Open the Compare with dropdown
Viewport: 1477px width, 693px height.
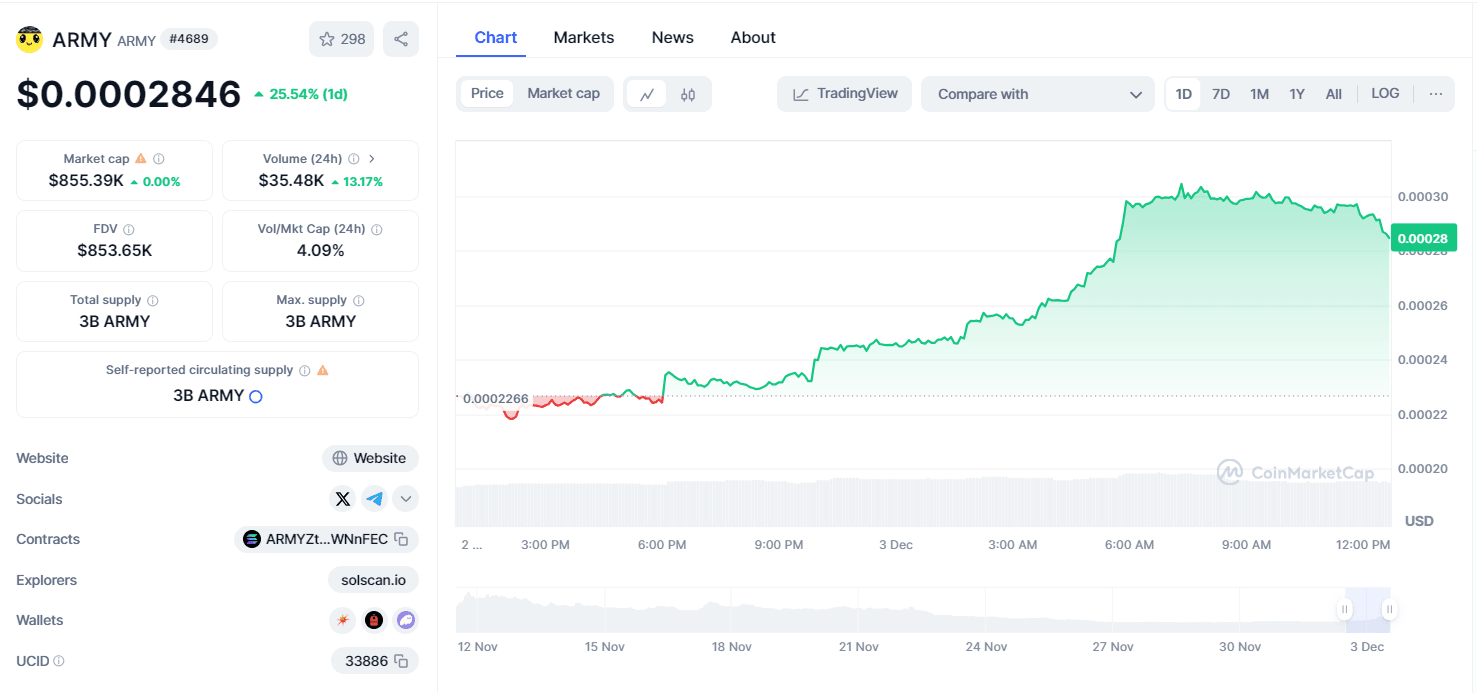[x=1038, y=94]
